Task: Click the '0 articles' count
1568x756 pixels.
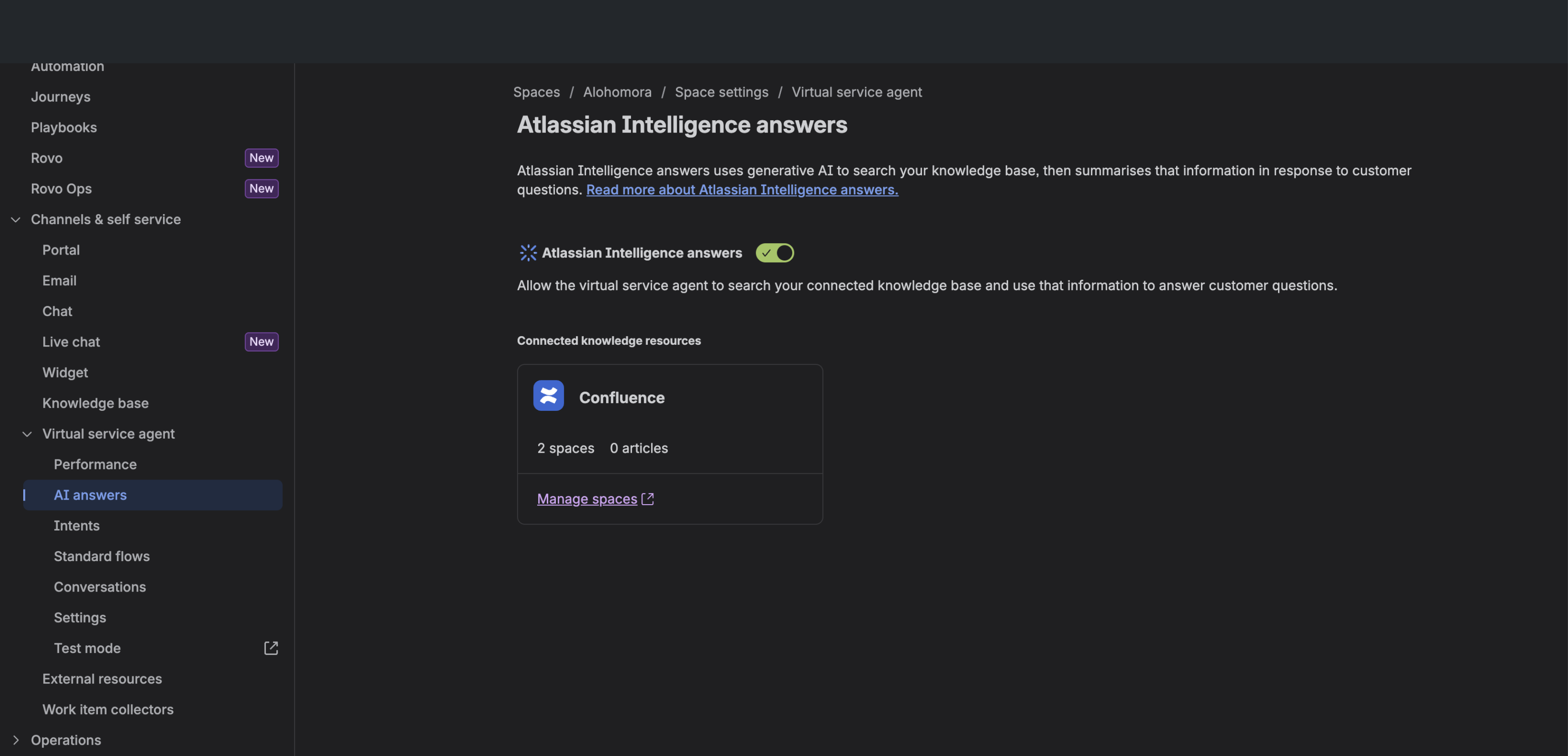Action: (x=638, y=448)
